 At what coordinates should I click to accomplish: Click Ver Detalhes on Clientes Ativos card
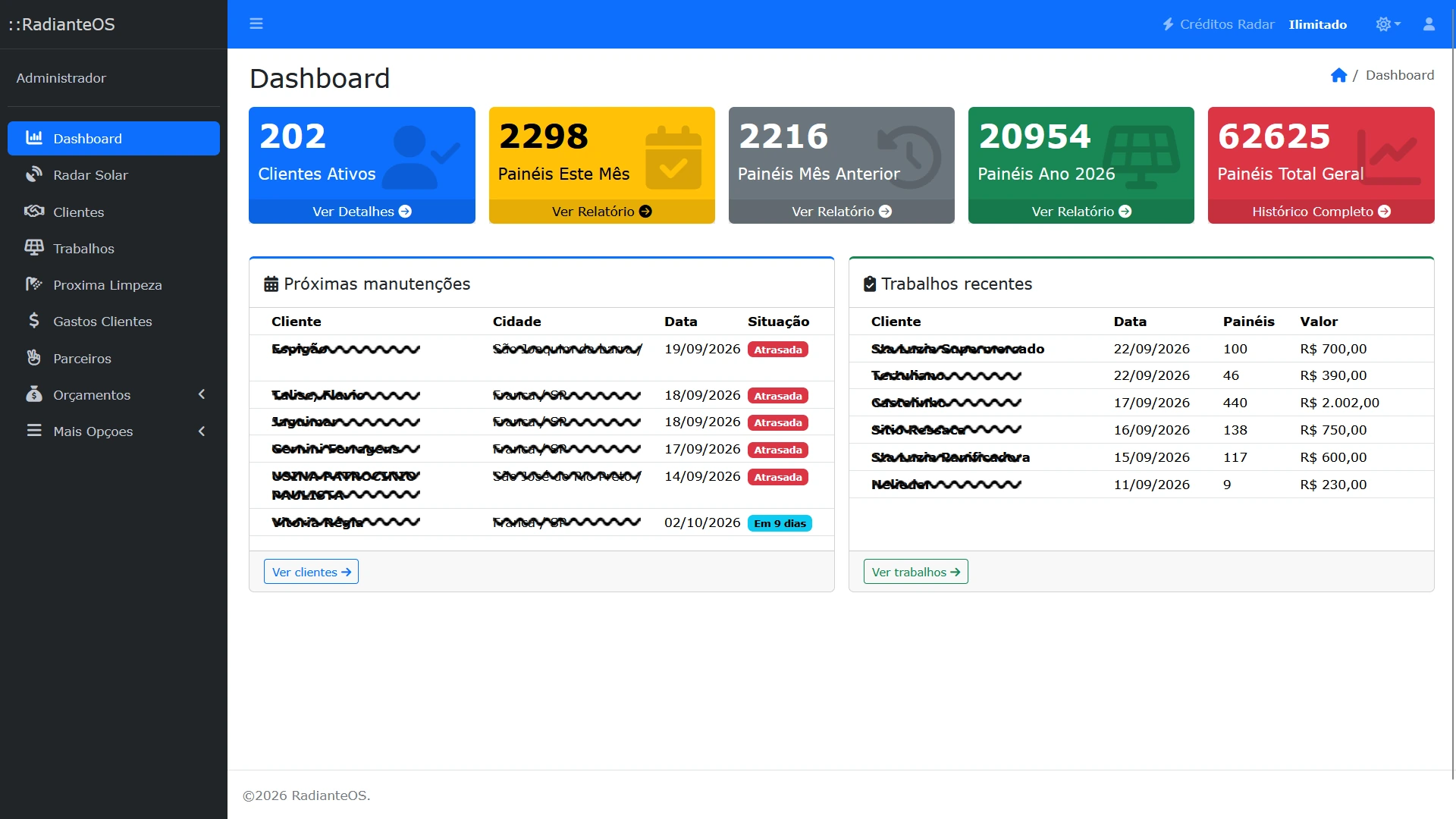click(362, 212)
